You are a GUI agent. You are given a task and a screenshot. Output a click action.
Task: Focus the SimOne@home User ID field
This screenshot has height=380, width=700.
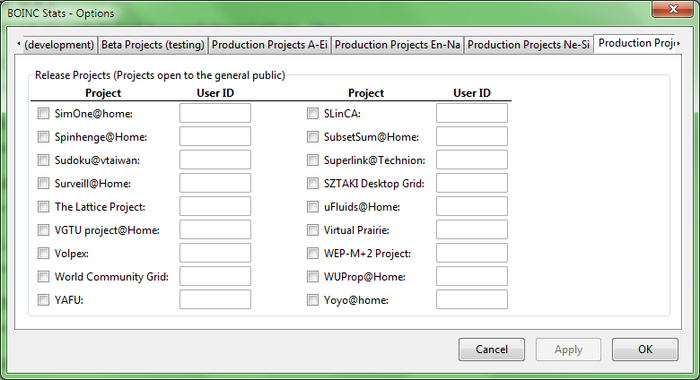(215, 113)
